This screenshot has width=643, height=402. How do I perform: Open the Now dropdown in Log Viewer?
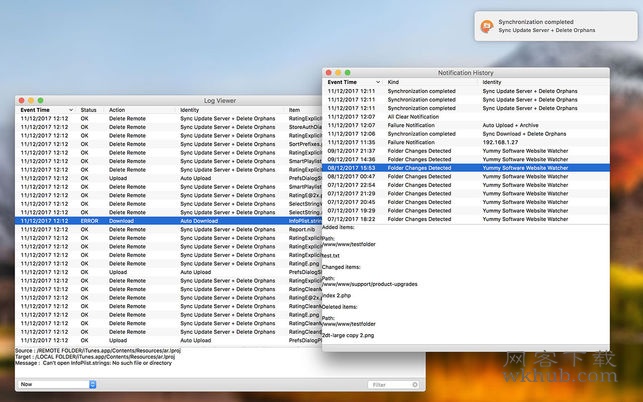pyautogui.click(x=57, y=384)
